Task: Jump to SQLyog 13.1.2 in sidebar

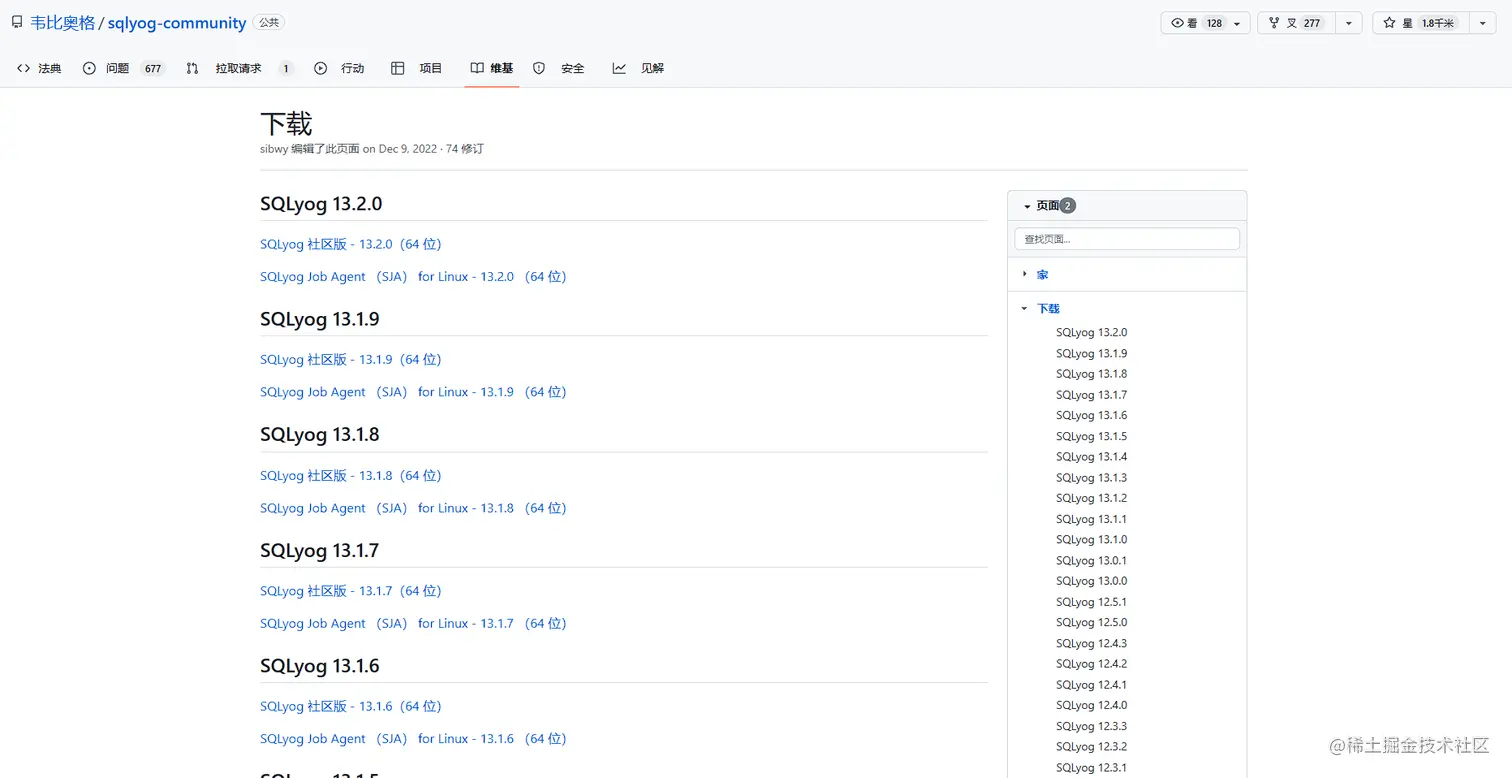Action: (1091, 498)
